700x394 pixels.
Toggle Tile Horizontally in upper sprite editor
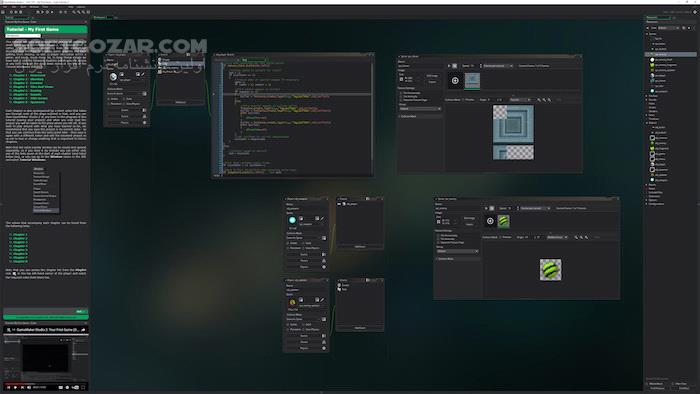[x=400, y=93]
